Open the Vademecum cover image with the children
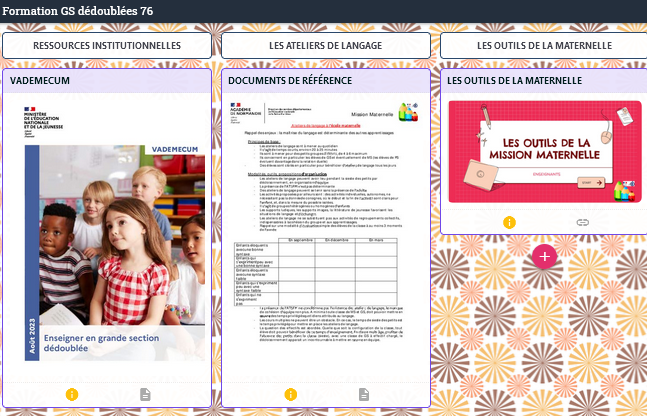647x416 pixels. (107, 240)
